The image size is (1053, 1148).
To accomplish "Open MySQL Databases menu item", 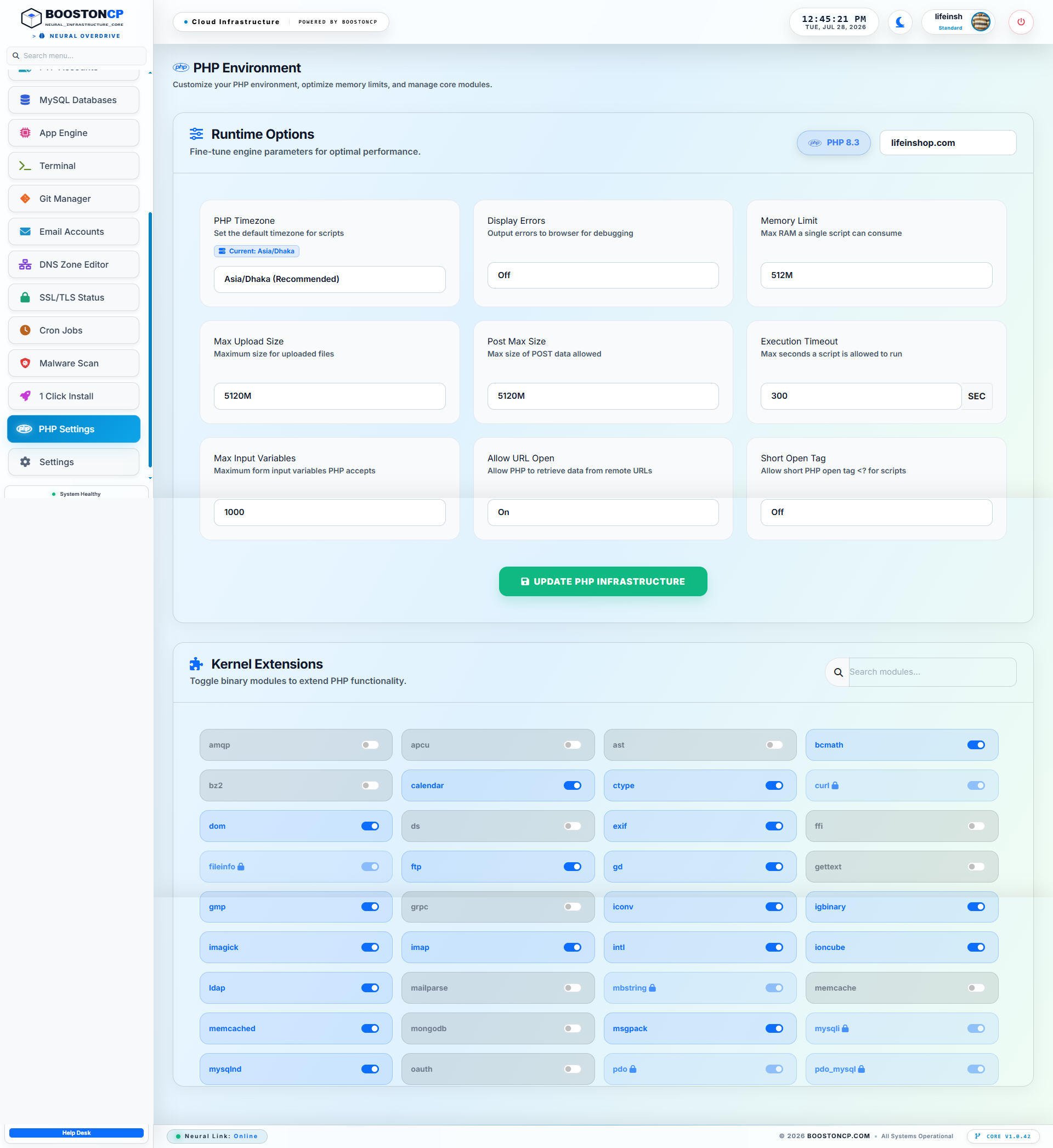I will 73,100.
